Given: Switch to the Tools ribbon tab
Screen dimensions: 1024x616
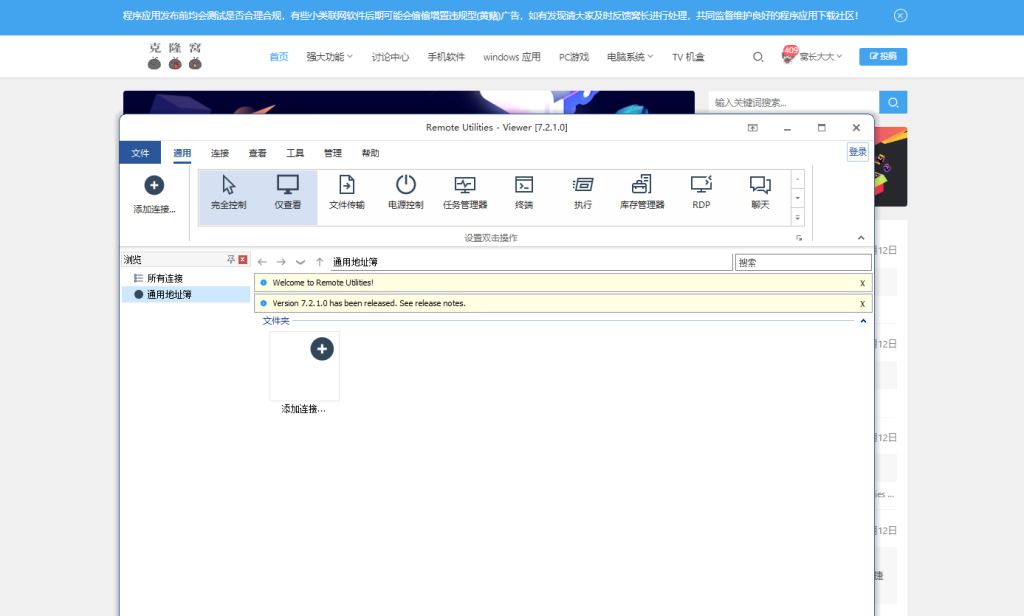Looking at the screenshot, I should click(295, 153).
